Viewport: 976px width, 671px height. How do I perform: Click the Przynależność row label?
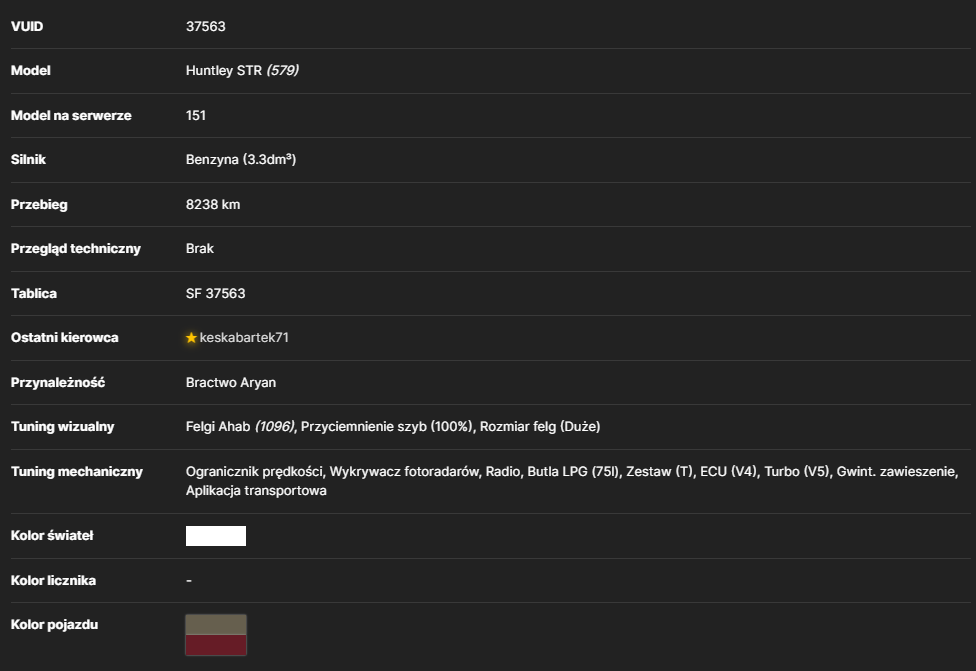tap(58, 383)
